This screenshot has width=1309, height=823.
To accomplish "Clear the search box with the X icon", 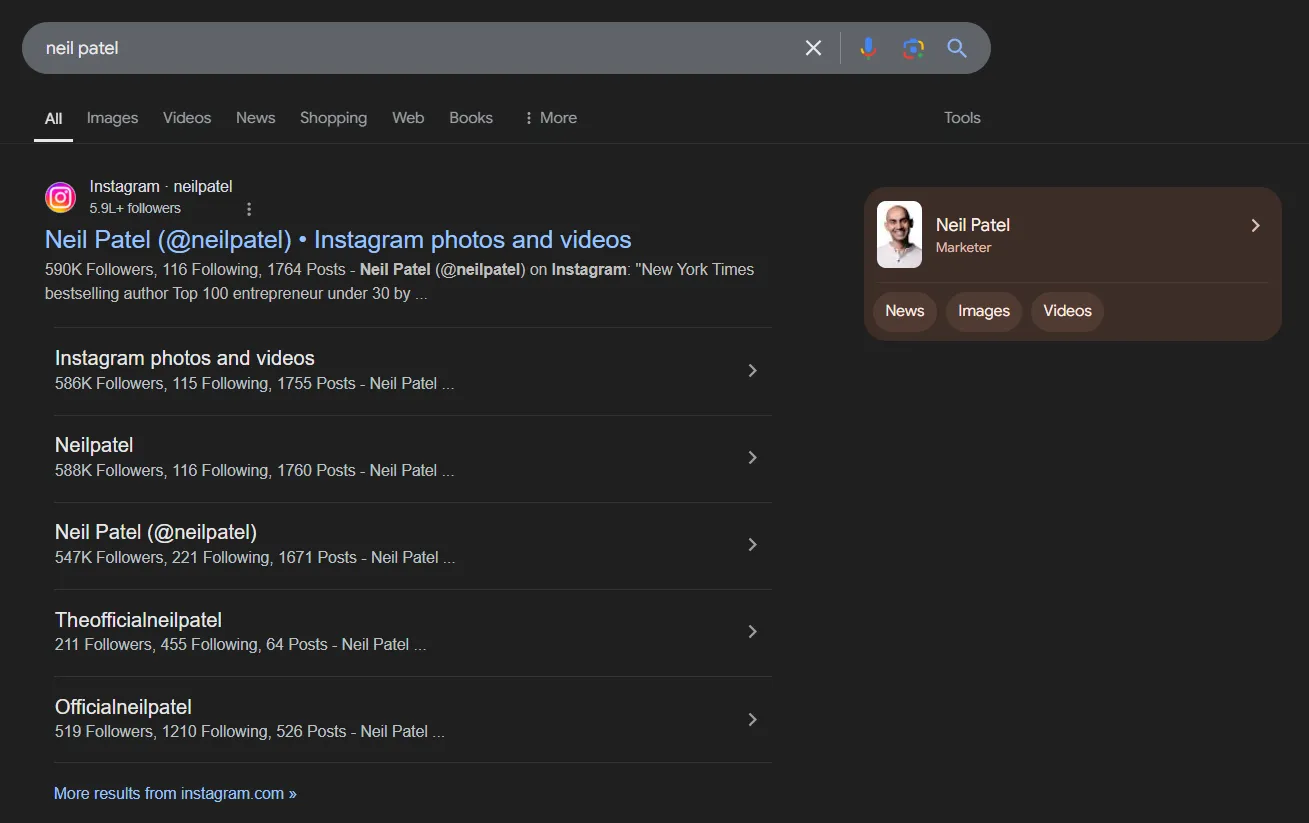I will (813, 47).
